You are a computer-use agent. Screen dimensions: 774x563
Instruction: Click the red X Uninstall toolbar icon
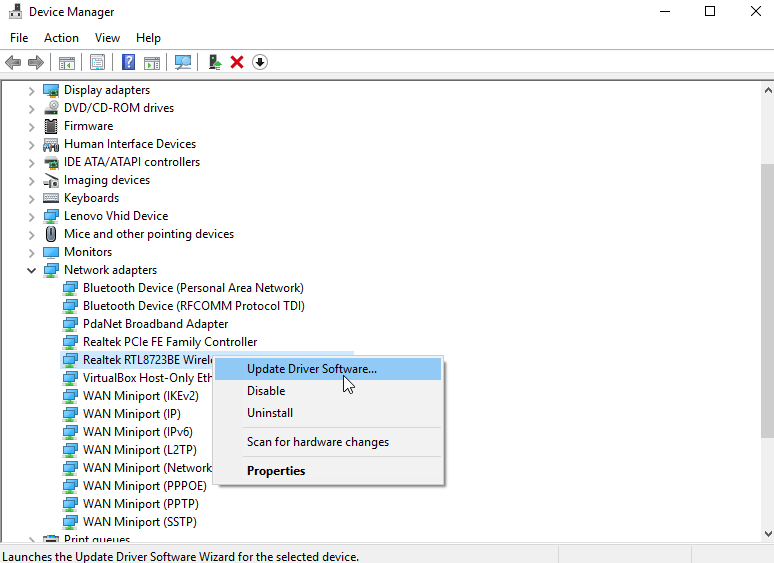point(237,62)
